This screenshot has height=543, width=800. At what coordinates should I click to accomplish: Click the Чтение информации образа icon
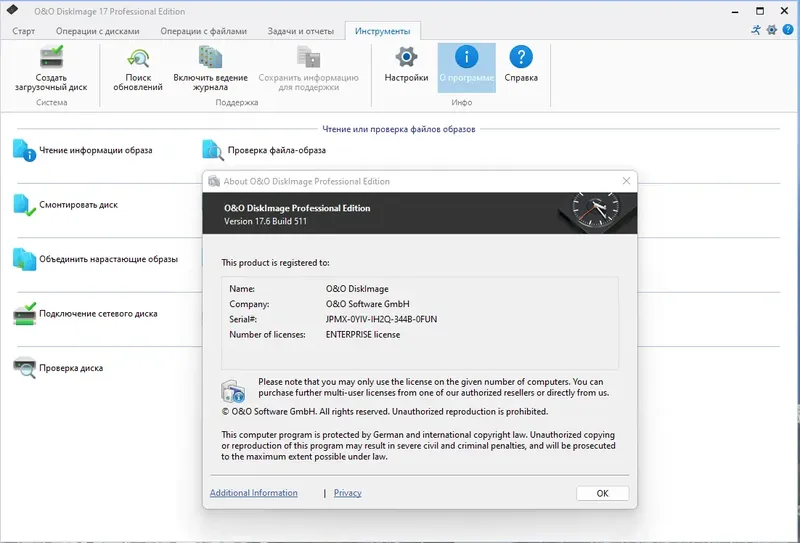(24, 151)
